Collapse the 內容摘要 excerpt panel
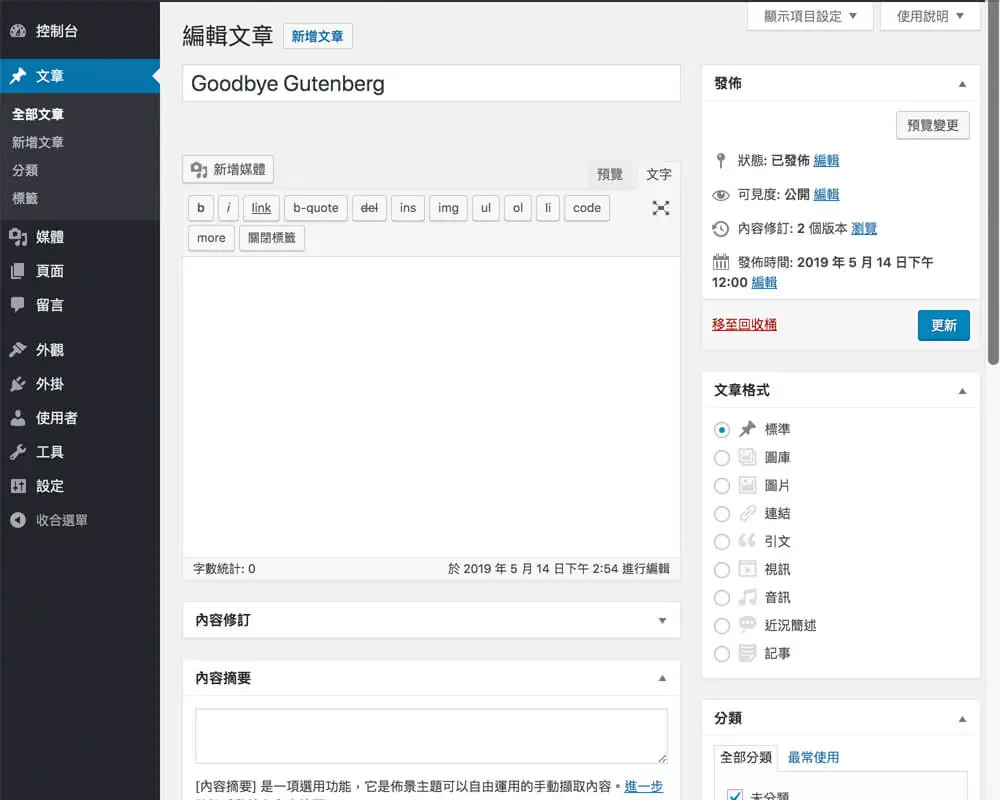The image size is (1000, 800). 662,678
